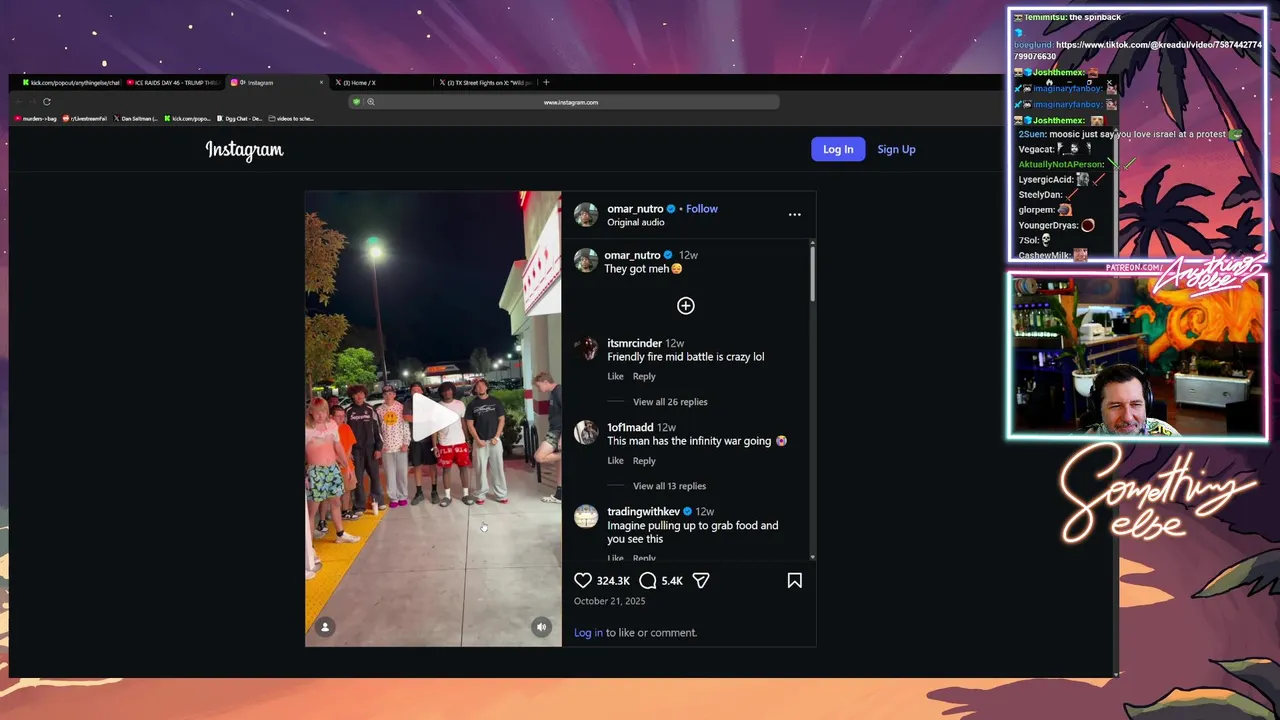The image size is (1280, 720).
Task: Close the Instagram browser tab
Action: pyautogui.click(x=321, y=83)
